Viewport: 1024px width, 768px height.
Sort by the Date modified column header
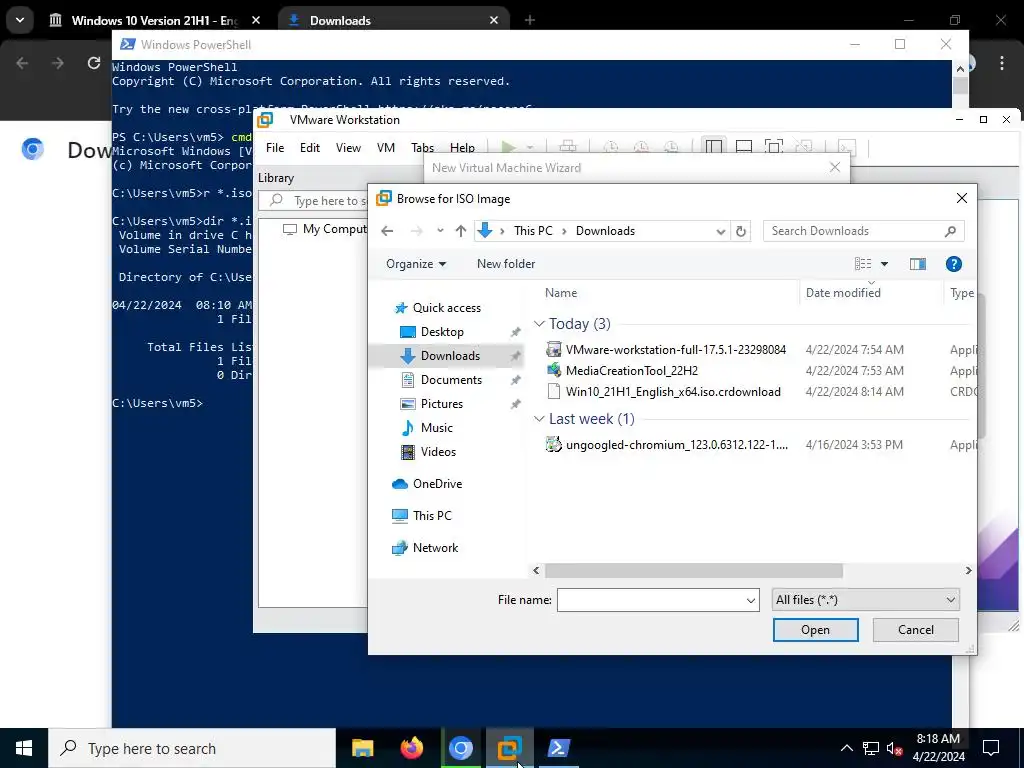coord(842,293)
